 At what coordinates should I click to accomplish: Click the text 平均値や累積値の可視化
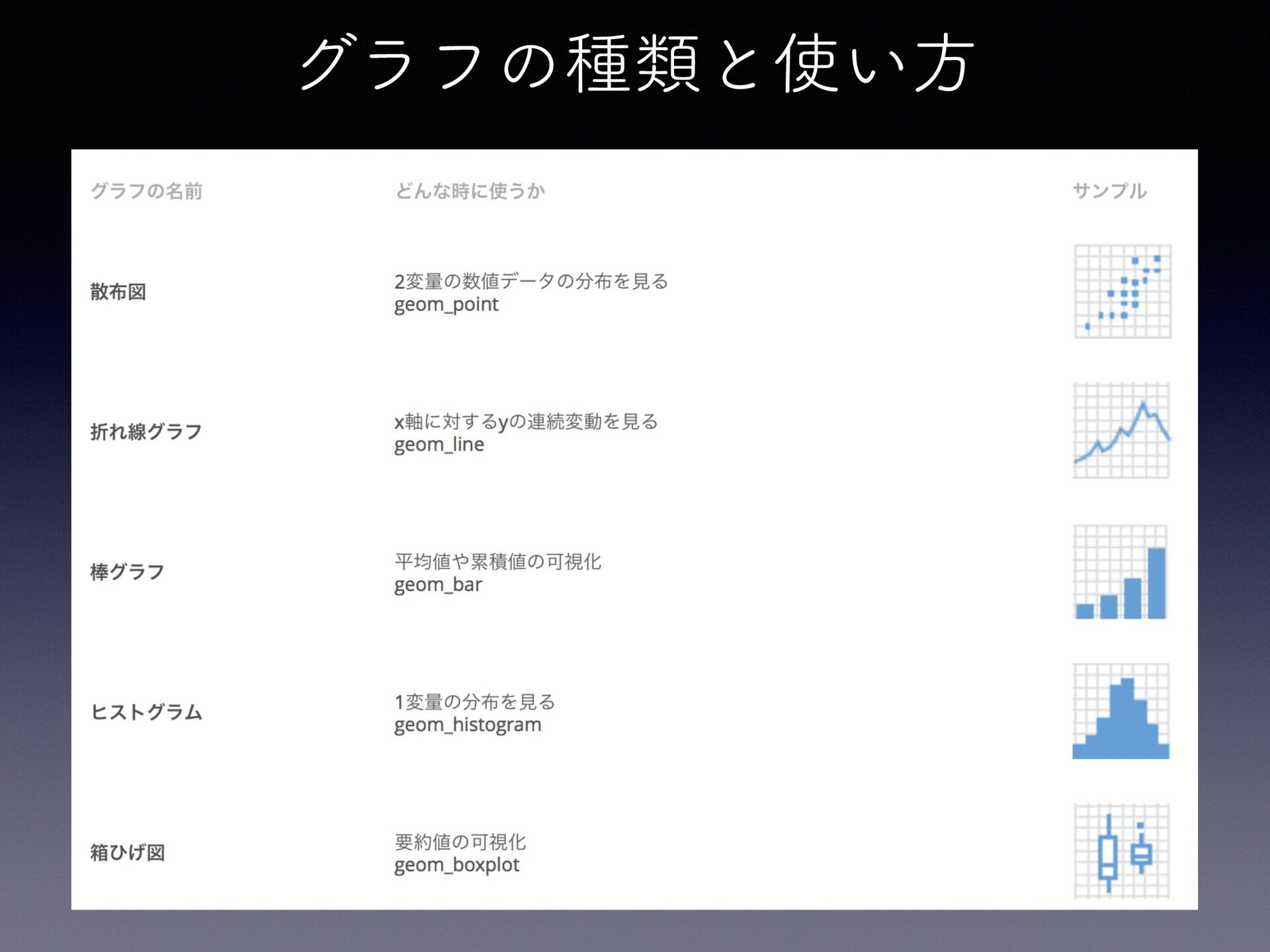coord(497,561)
